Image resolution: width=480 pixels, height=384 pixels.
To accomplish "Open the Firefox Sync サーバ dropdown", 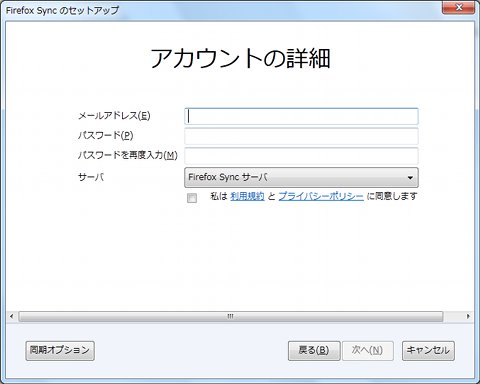I will pyautogui.click(x=301, y=177).
